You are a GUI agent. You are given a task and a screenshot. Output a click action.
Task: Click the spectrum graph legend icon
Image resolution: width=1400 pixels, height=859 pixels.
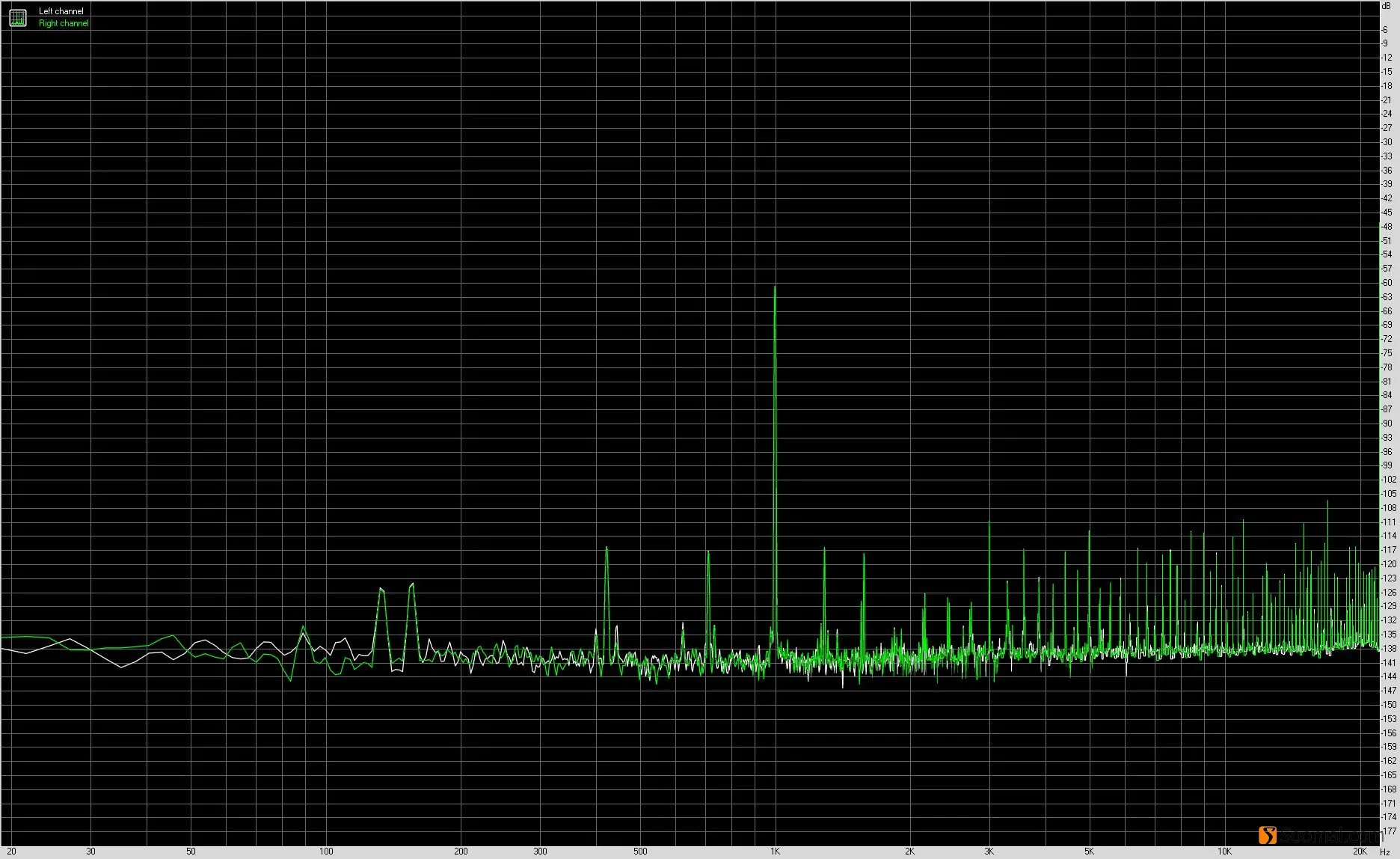pos(18,17)
